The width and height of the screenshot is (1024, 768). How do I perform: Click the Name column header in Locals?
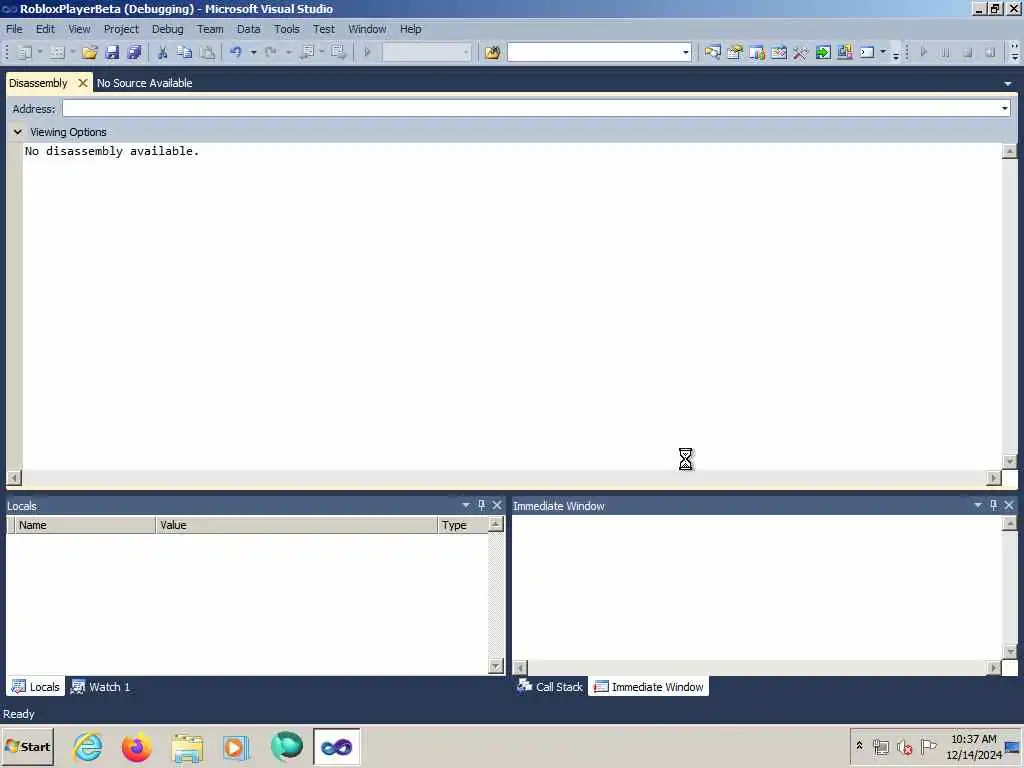tap(84, 525)
